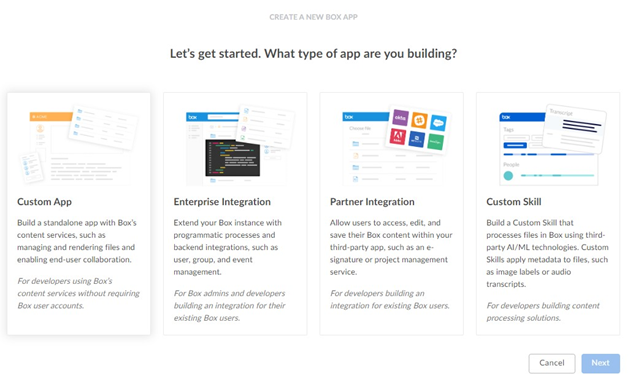Image resolution: width=641 pixels, height=387 pixels.
Task: Select the Custom Skill card title
Action: (x=514, y=202)
